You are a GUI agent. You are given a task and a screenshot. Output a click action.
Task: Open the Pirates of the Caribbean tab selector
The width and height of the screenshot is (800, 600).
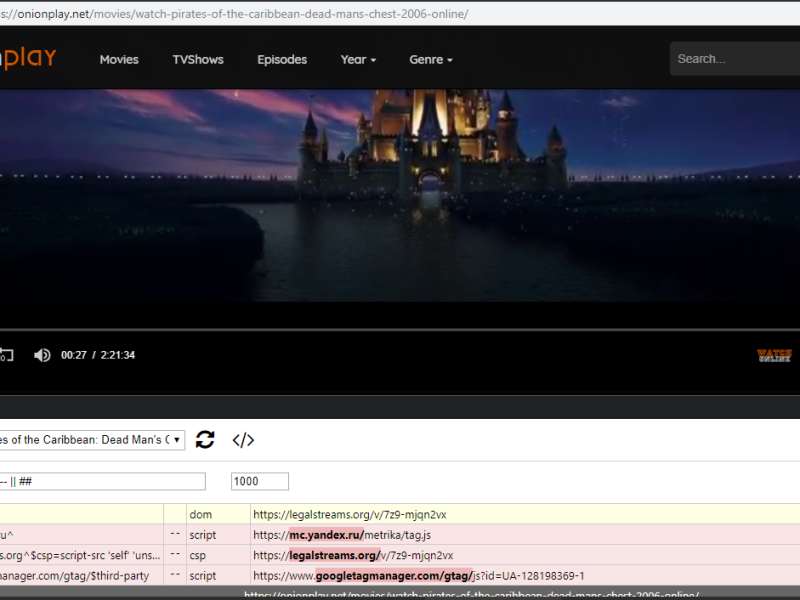[x=92, y=440]
